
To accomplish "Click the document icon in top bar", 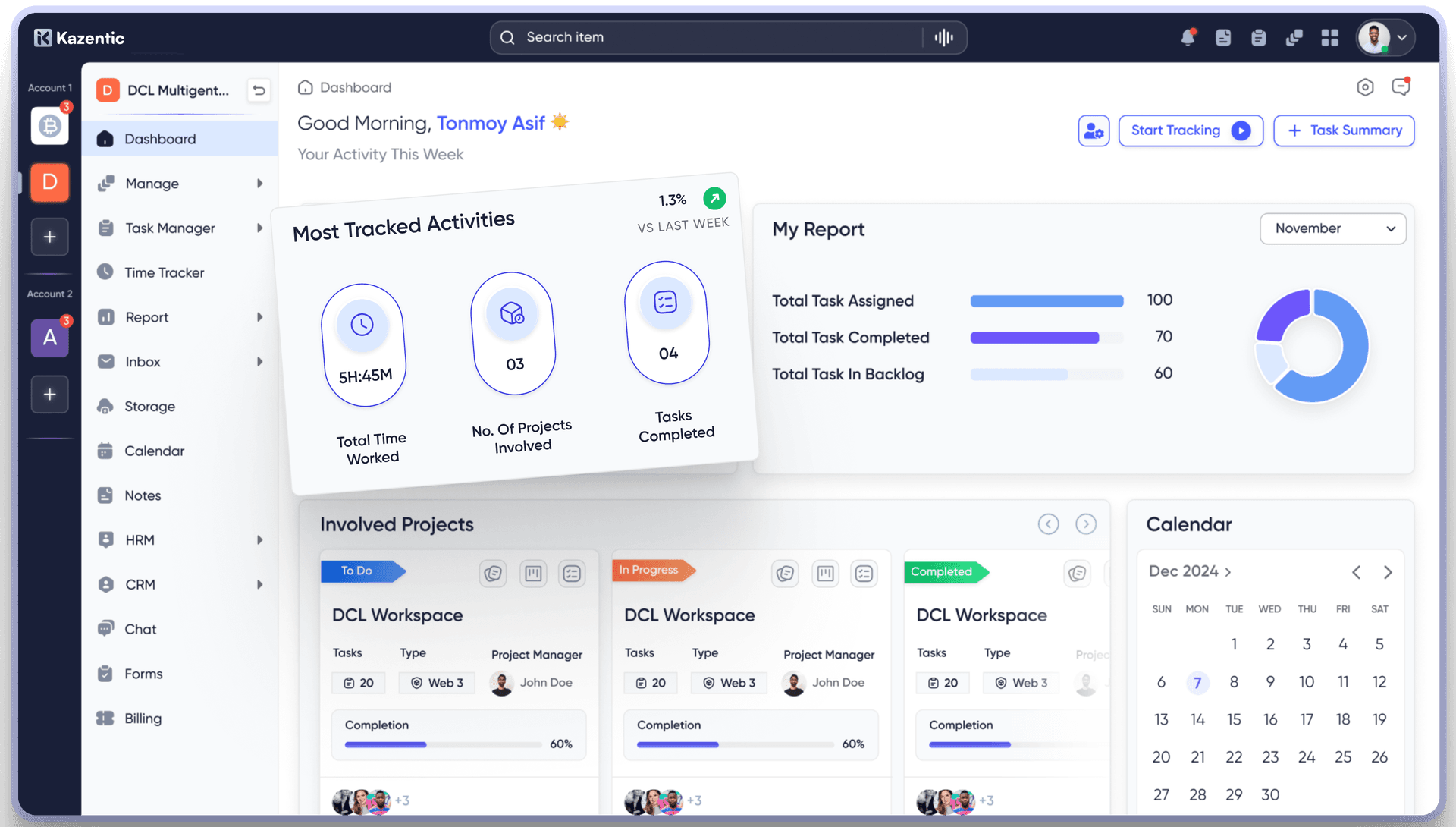I will tap(1223, 38).
